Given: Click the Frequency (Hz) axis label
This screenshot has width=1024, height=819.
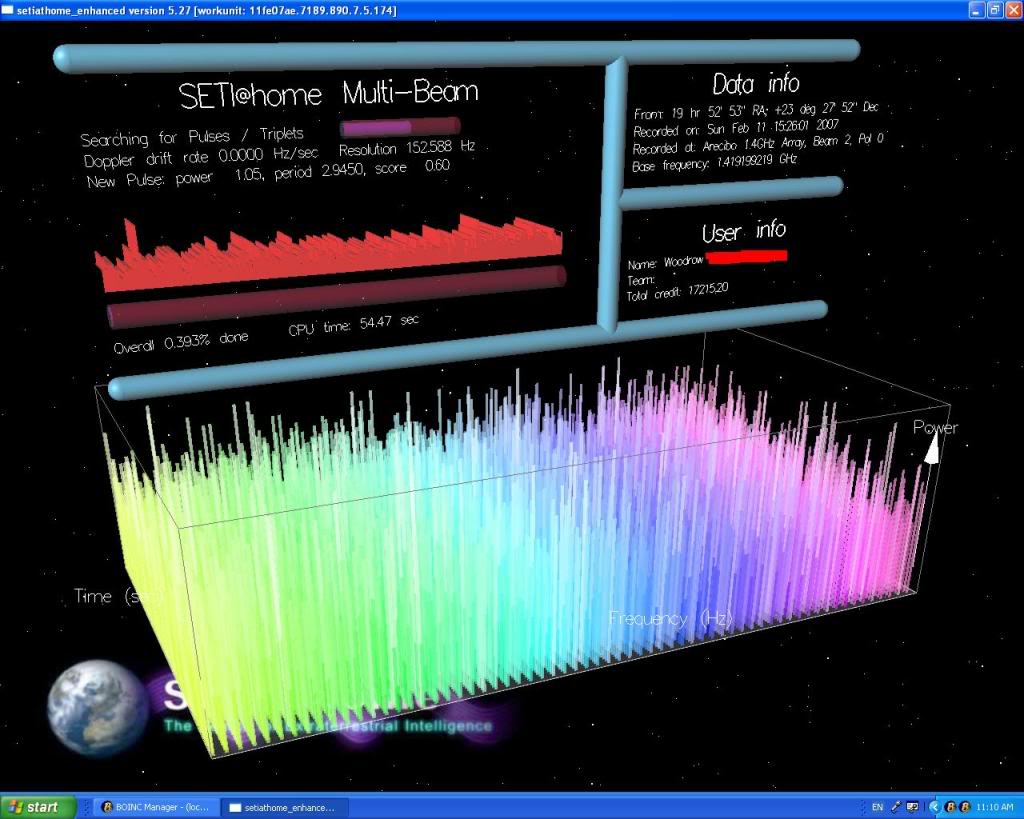Looking at the screenshot, I should pyautogui.click(x=671, y=618).
